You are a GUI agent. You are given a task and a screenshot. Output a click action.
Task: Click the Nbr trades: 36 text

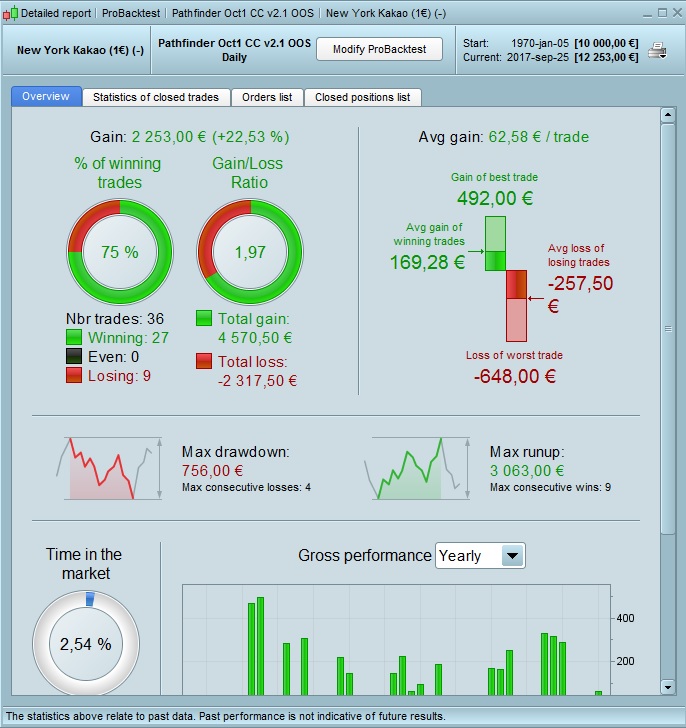(115, 318)
